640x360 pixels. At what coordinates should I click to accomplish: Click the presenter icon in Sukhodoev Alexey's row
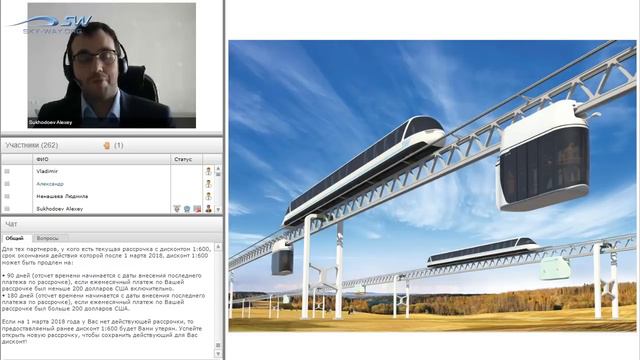pyautogui.click(x=209, y=209)
